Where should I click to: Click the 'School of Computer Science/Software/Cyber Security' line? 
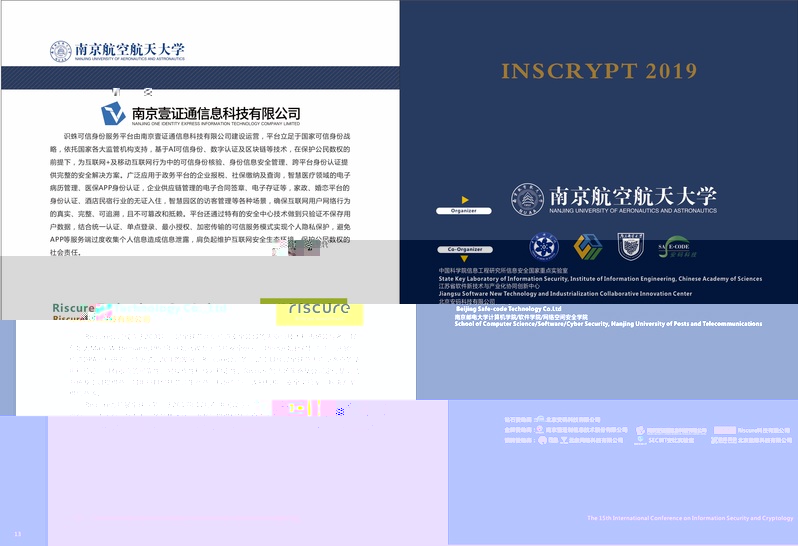608,324
